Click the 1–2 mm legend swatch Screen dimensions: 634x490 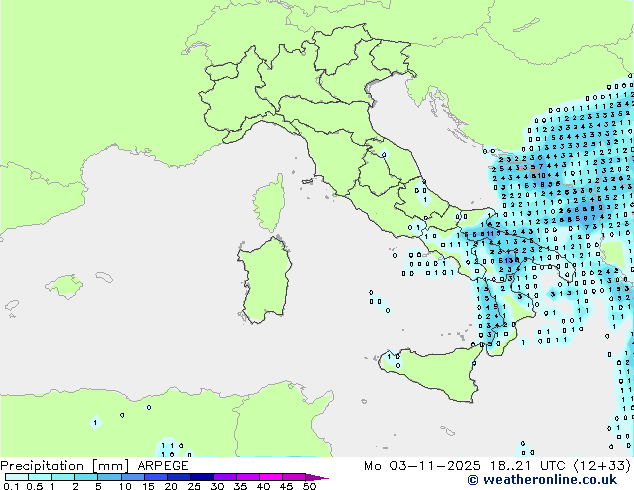tap(63, 477)
